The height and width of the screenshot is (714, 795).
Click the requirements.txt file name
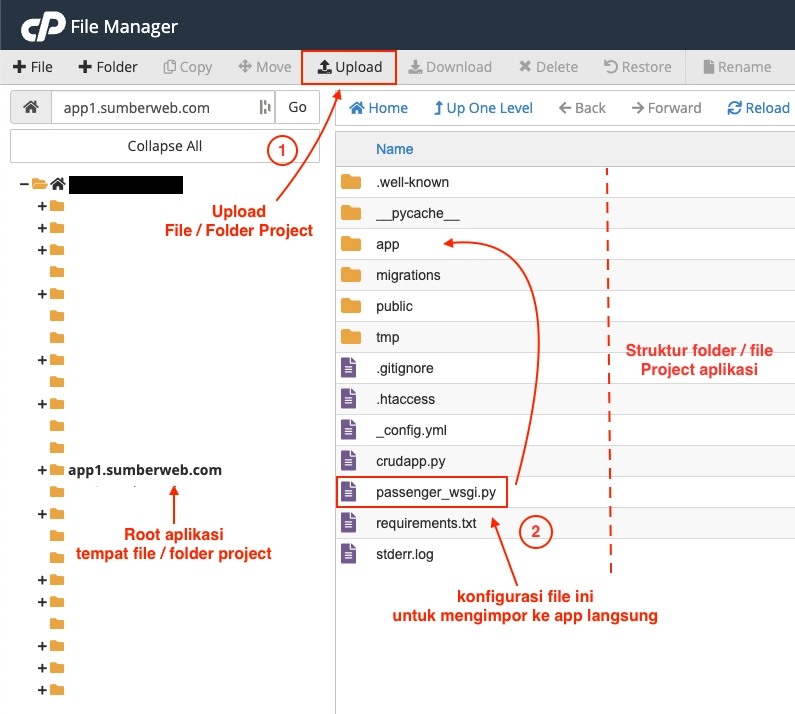[x=426, y=523]
